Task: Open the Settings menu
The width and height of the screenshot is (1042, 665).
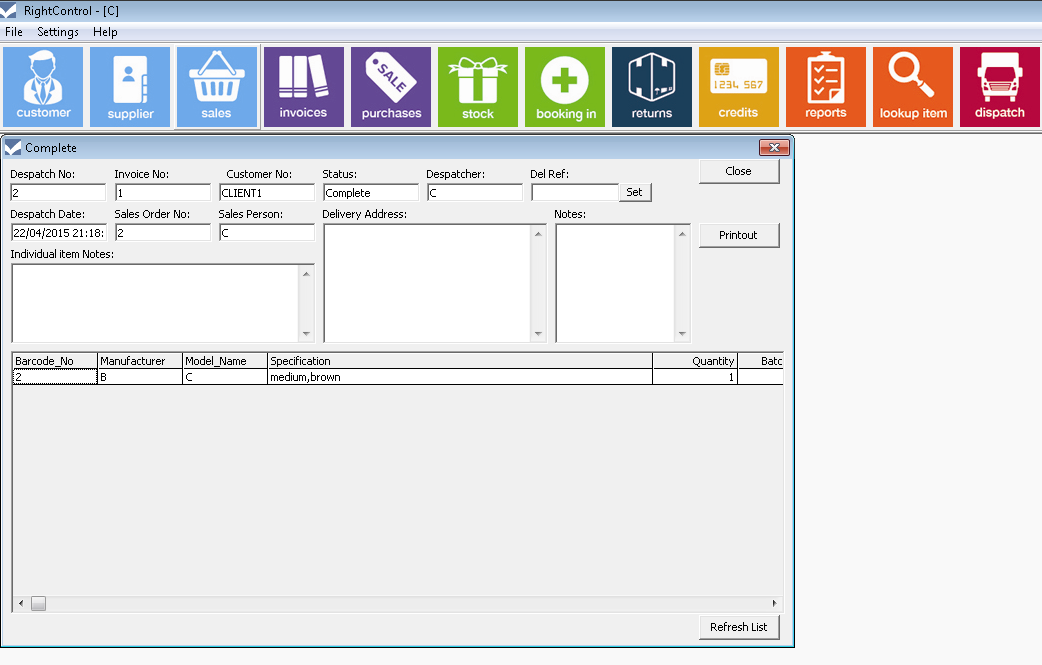Action: (x=58, y=32)
